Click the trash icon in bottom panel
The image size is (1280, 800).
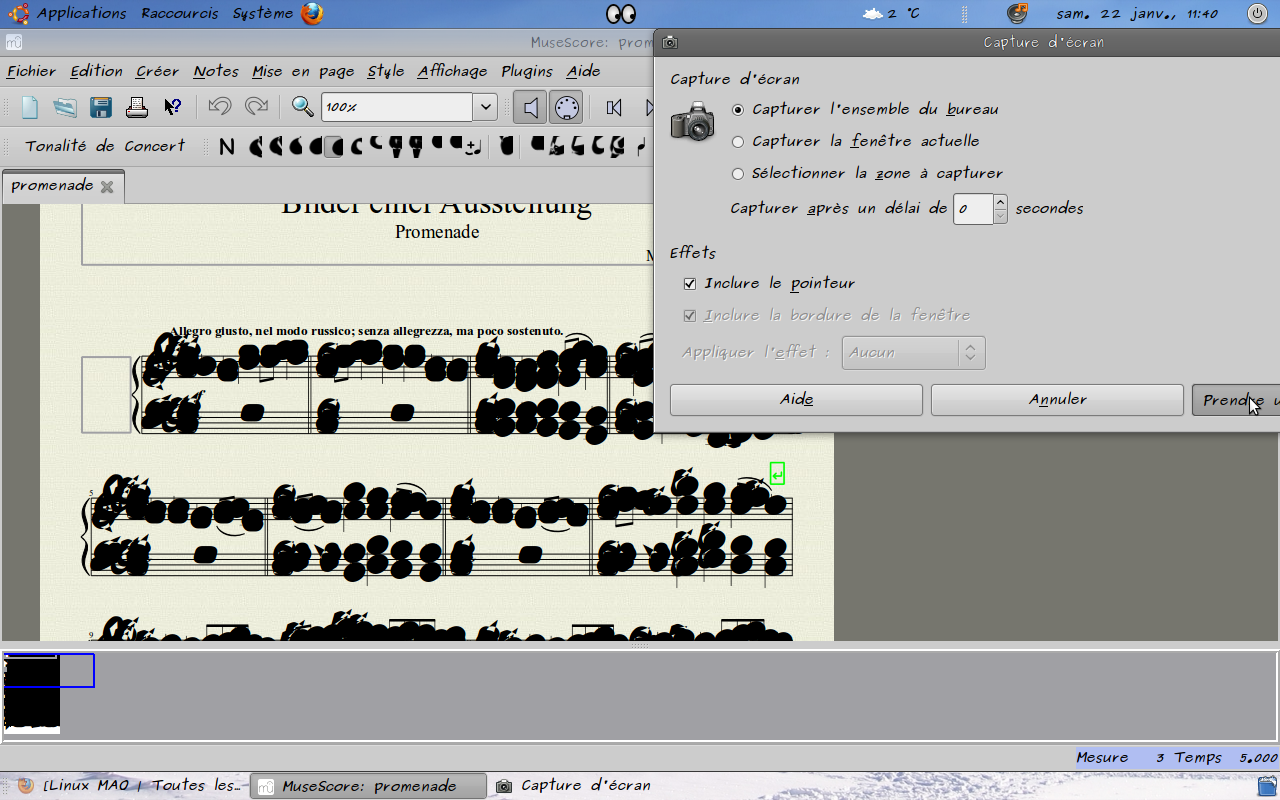click(1267, 786)
